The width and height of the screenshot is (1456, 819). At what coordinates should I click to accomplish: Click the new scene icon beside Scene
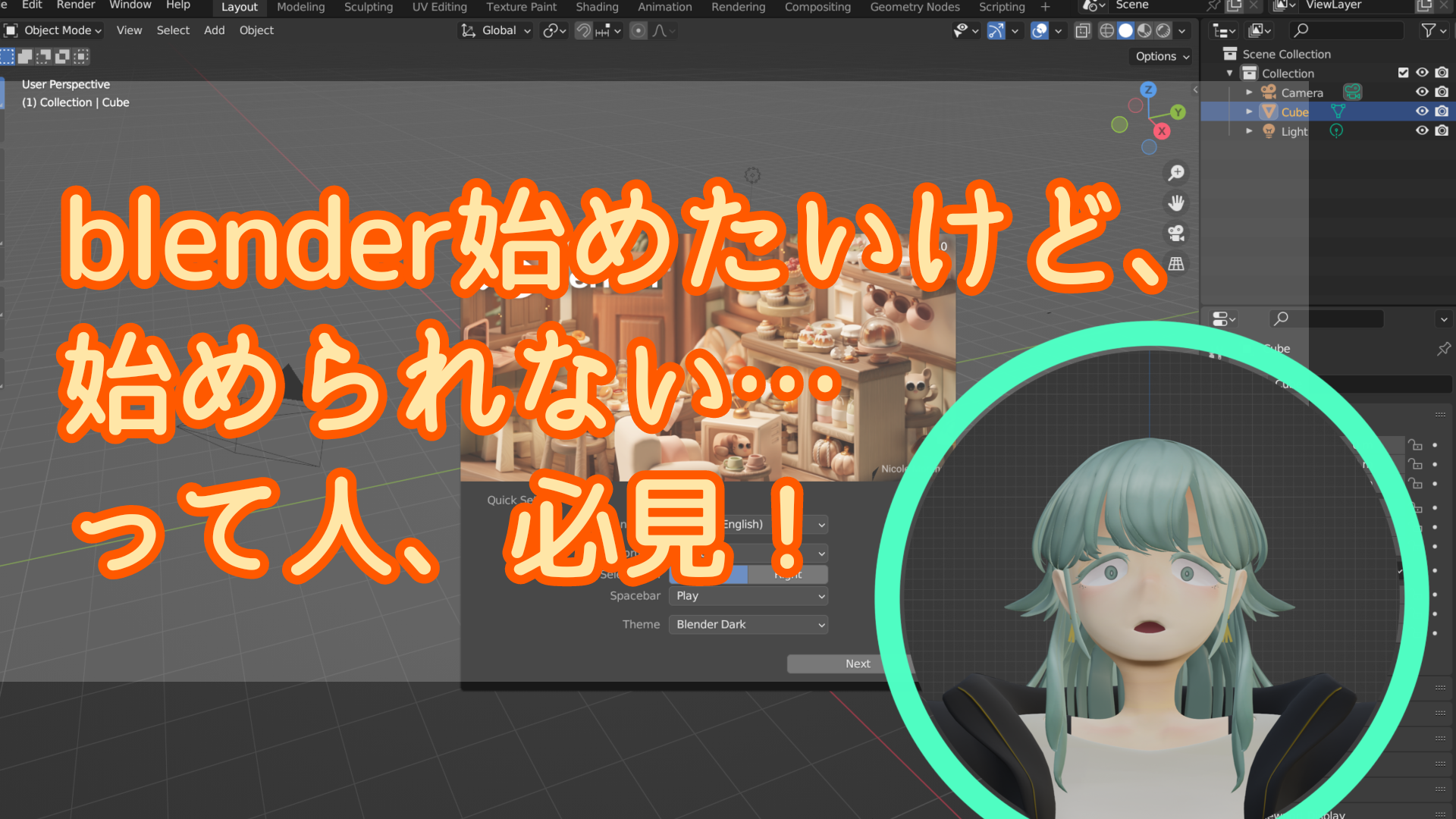[1235, 6]
